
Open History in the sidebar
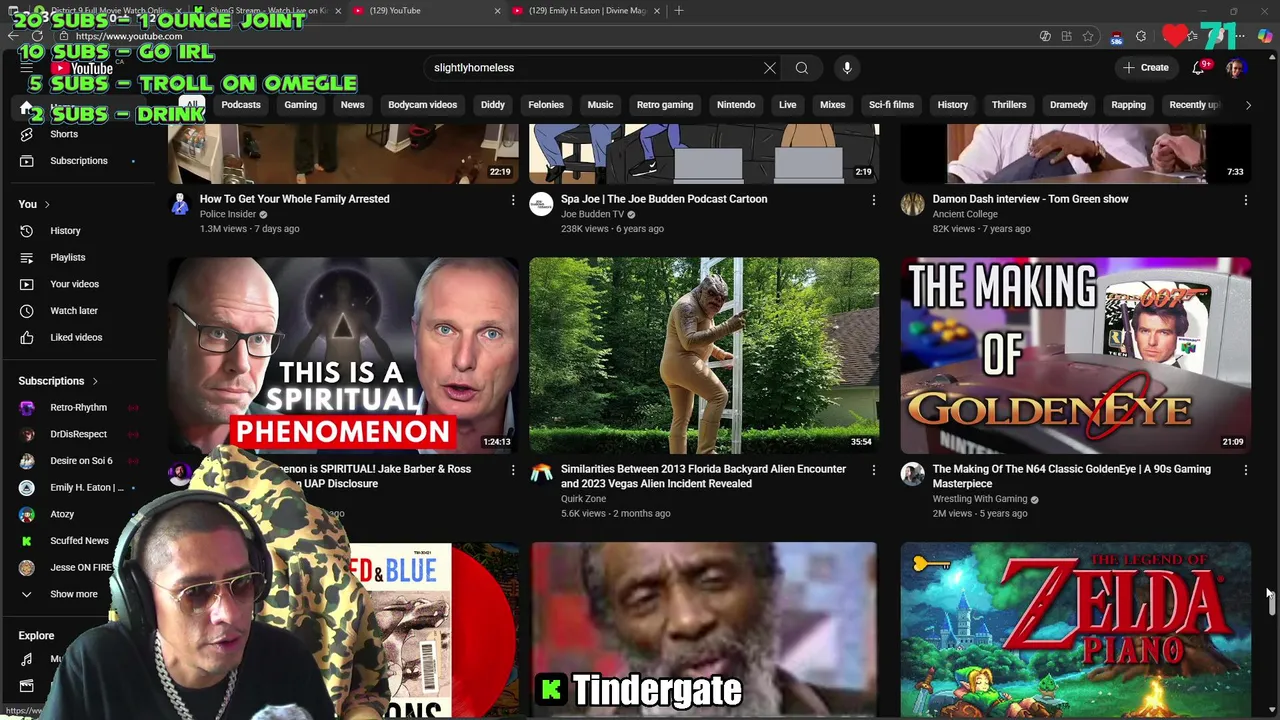65,231
